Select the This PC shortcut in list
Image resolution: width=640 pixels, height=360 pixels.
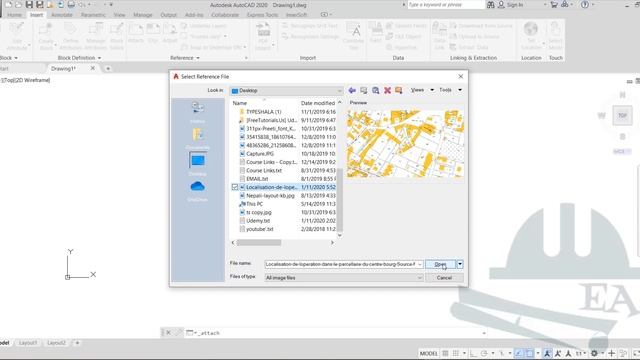254,204
